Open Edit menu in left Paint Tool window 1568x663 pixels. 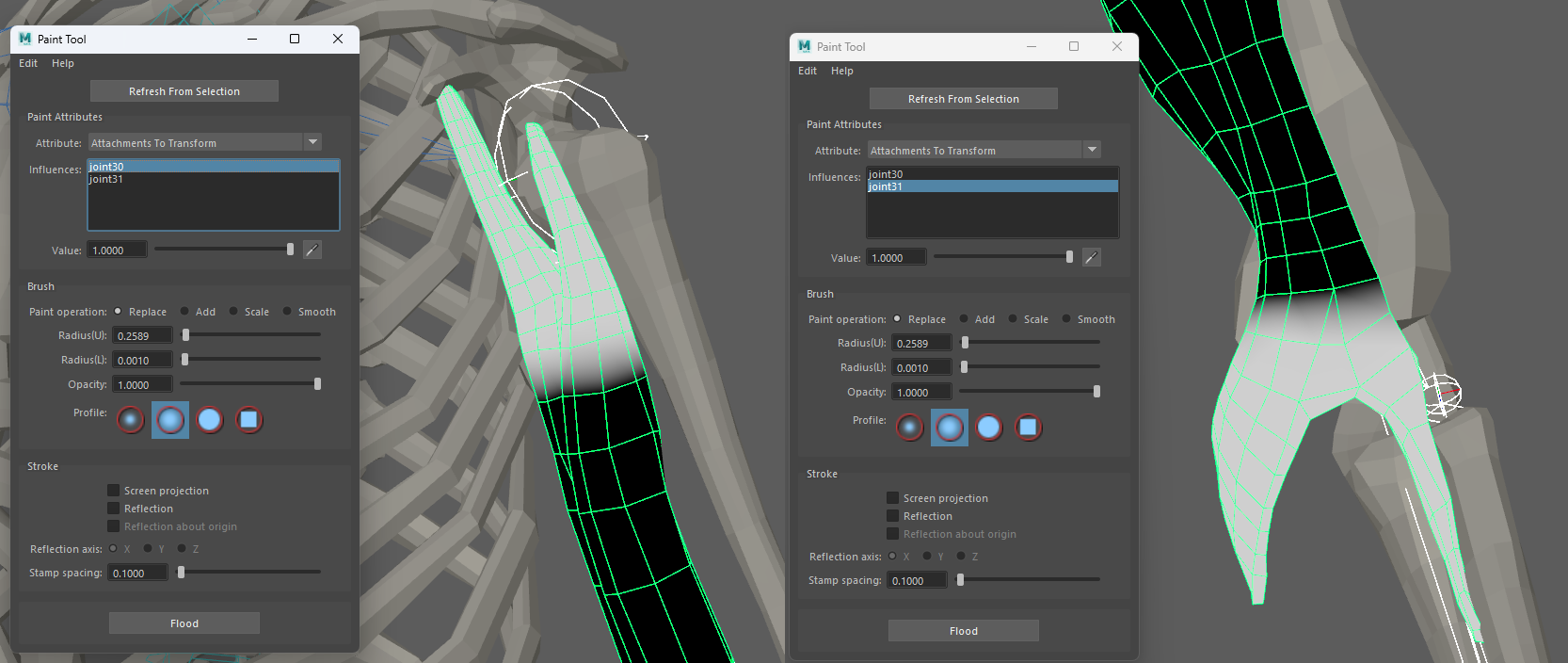[28, 63]
